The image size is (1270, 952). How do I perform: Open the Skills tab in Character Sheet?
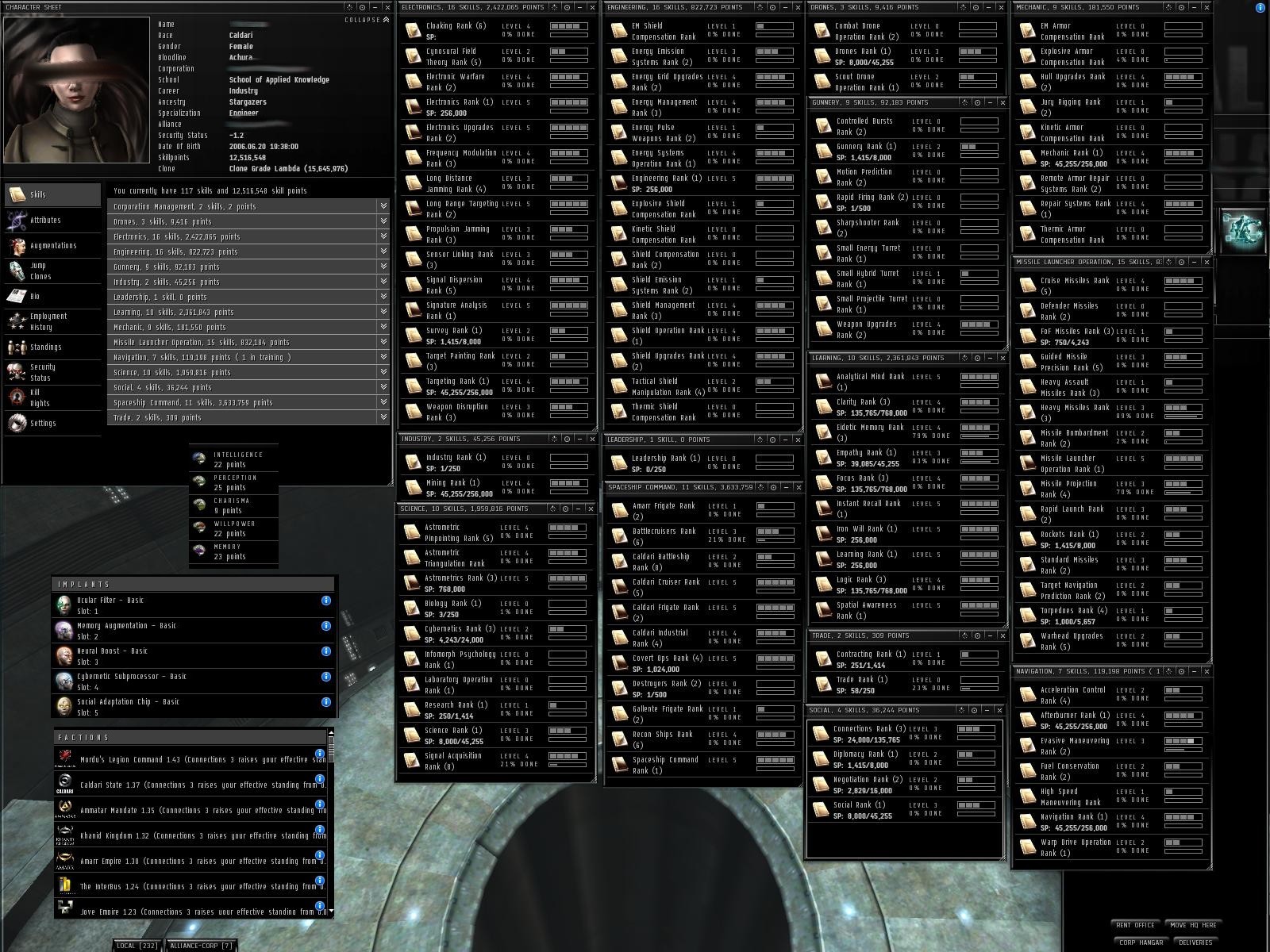pyautogui.click(x=53, y=194)
